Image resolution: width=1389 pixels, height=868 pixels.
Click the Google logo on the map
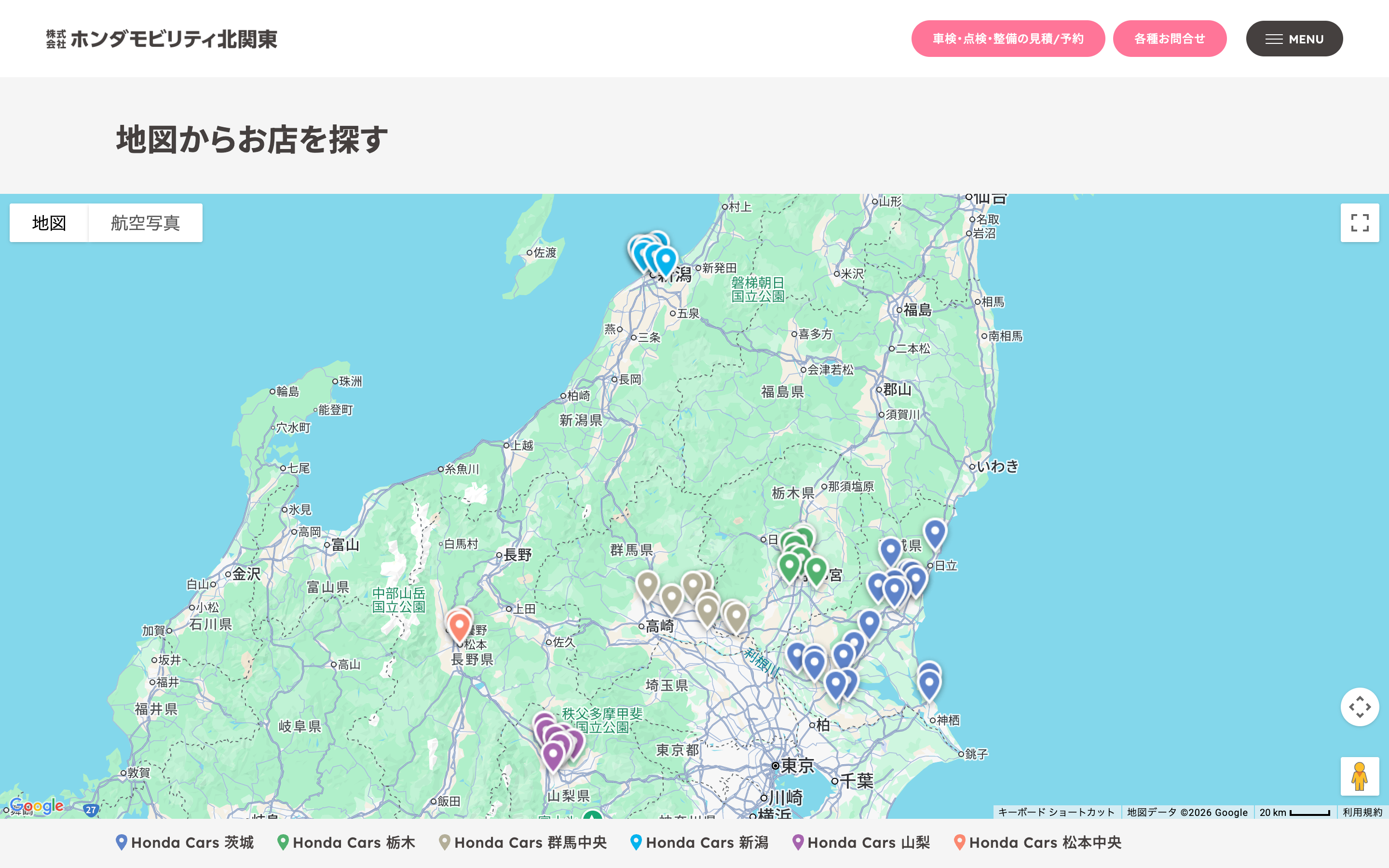[37, 806]
